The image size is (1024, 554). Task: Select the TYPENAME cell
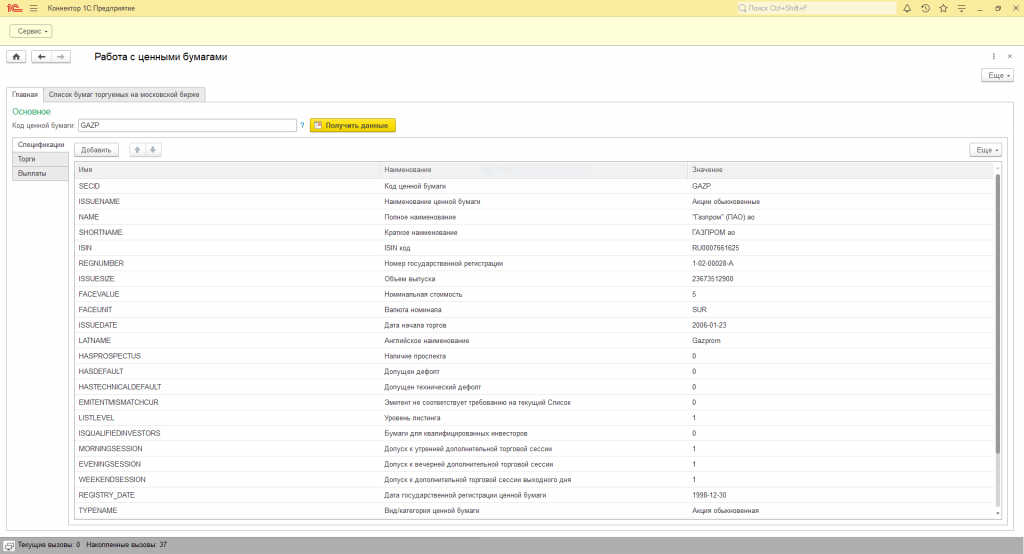(x=227, y=511)
